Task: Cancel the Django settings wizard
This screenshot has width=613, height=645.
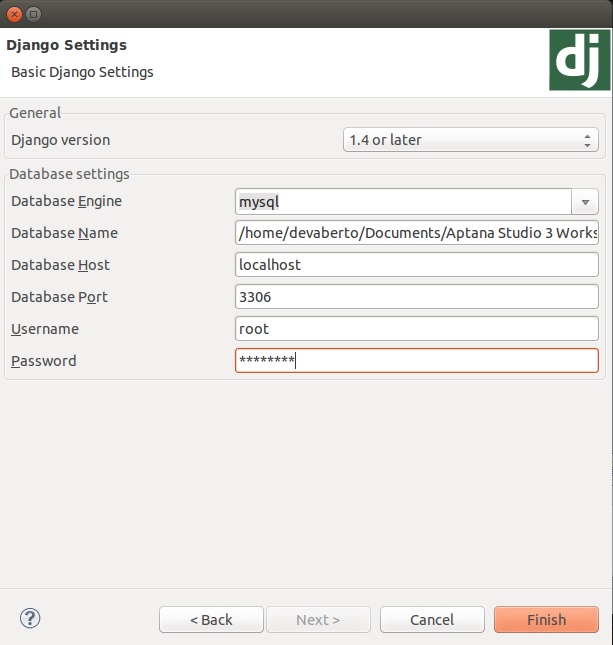Action: pos(432,619)
